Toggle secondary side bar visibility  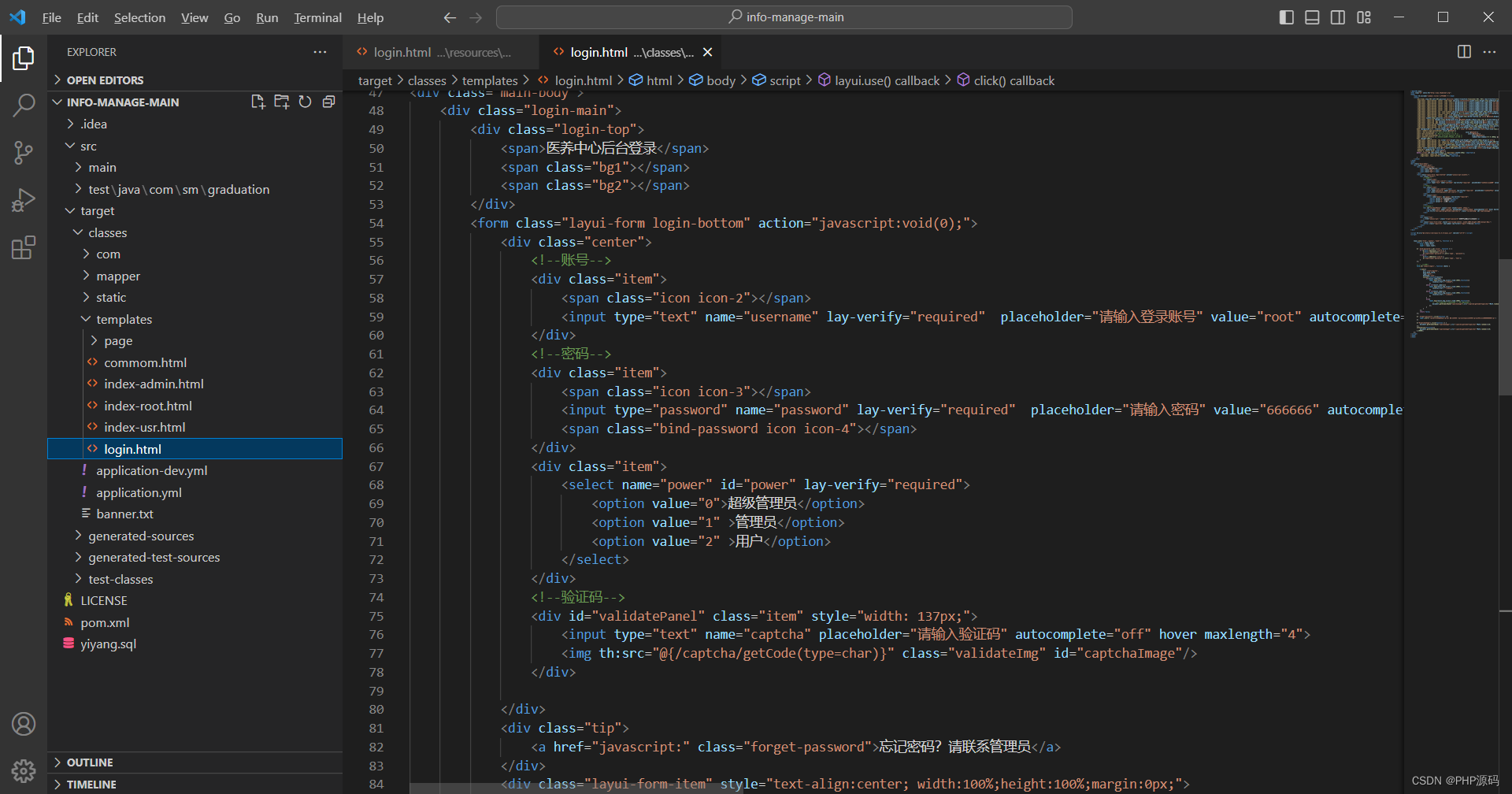coord(1338,17)
